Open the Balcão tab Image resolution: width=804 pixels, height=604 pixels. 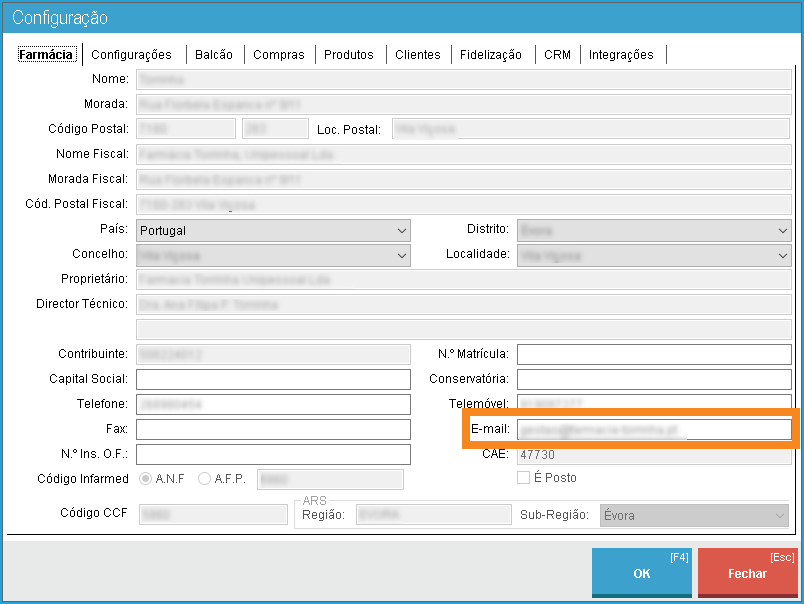[214, 55]
